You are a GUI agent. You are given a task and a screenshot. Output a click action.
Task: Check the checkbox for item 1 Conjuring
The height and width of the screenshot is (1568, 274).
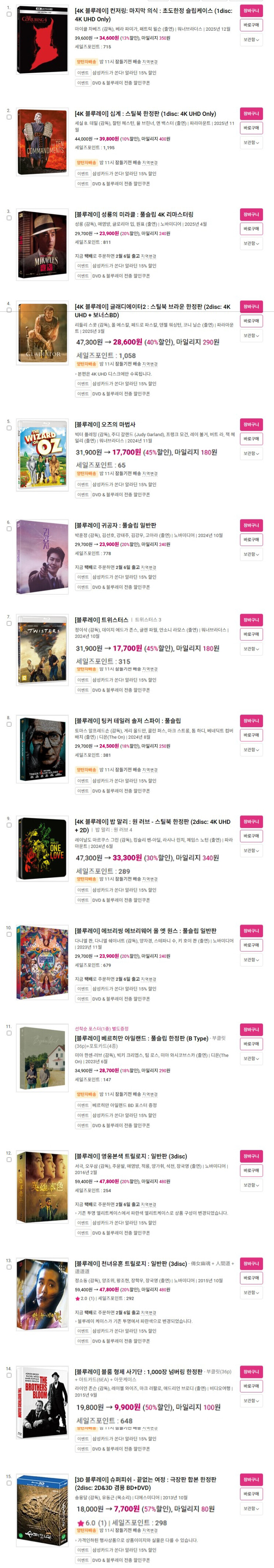8,14
